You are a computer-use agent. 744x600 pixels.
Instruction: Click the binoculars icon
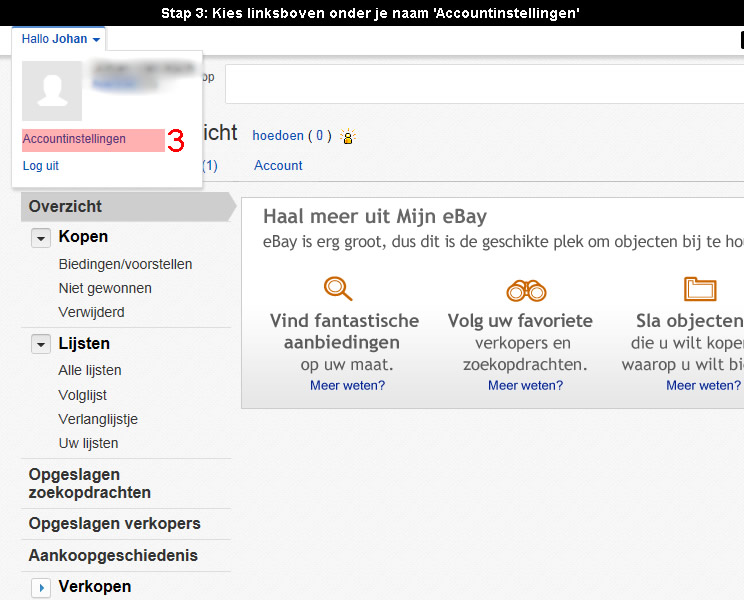click(x=526, y=290)
